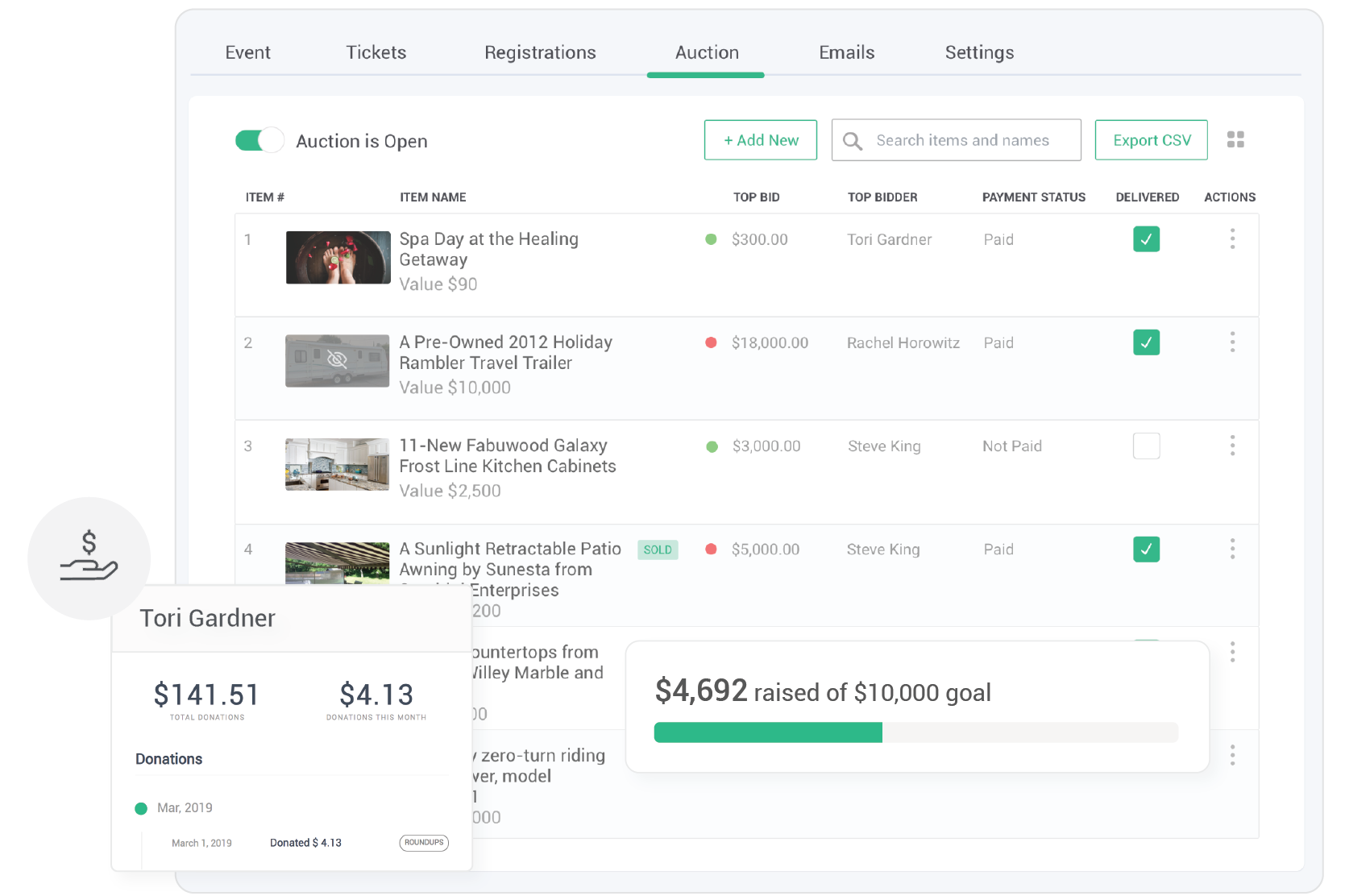
Task: Click the Mar, 2019 green timeline dot
Action: 141,808
